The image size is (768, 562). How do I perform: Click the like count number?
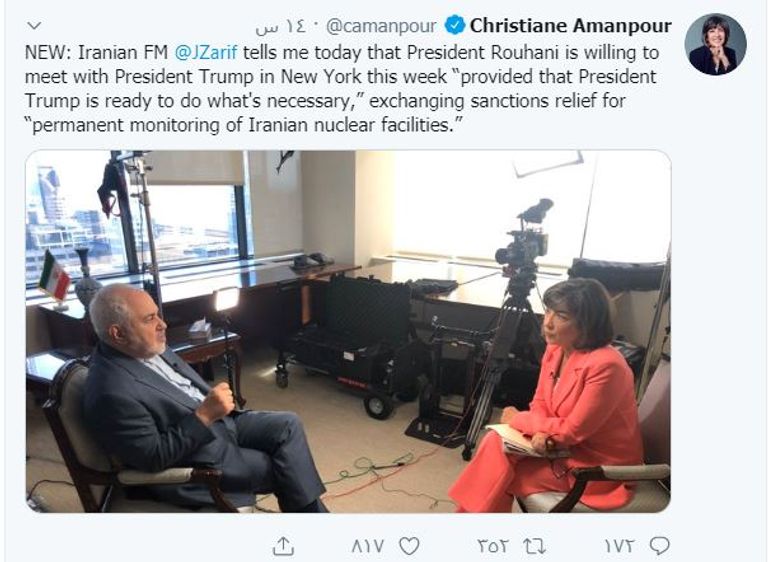pos(368,546)
